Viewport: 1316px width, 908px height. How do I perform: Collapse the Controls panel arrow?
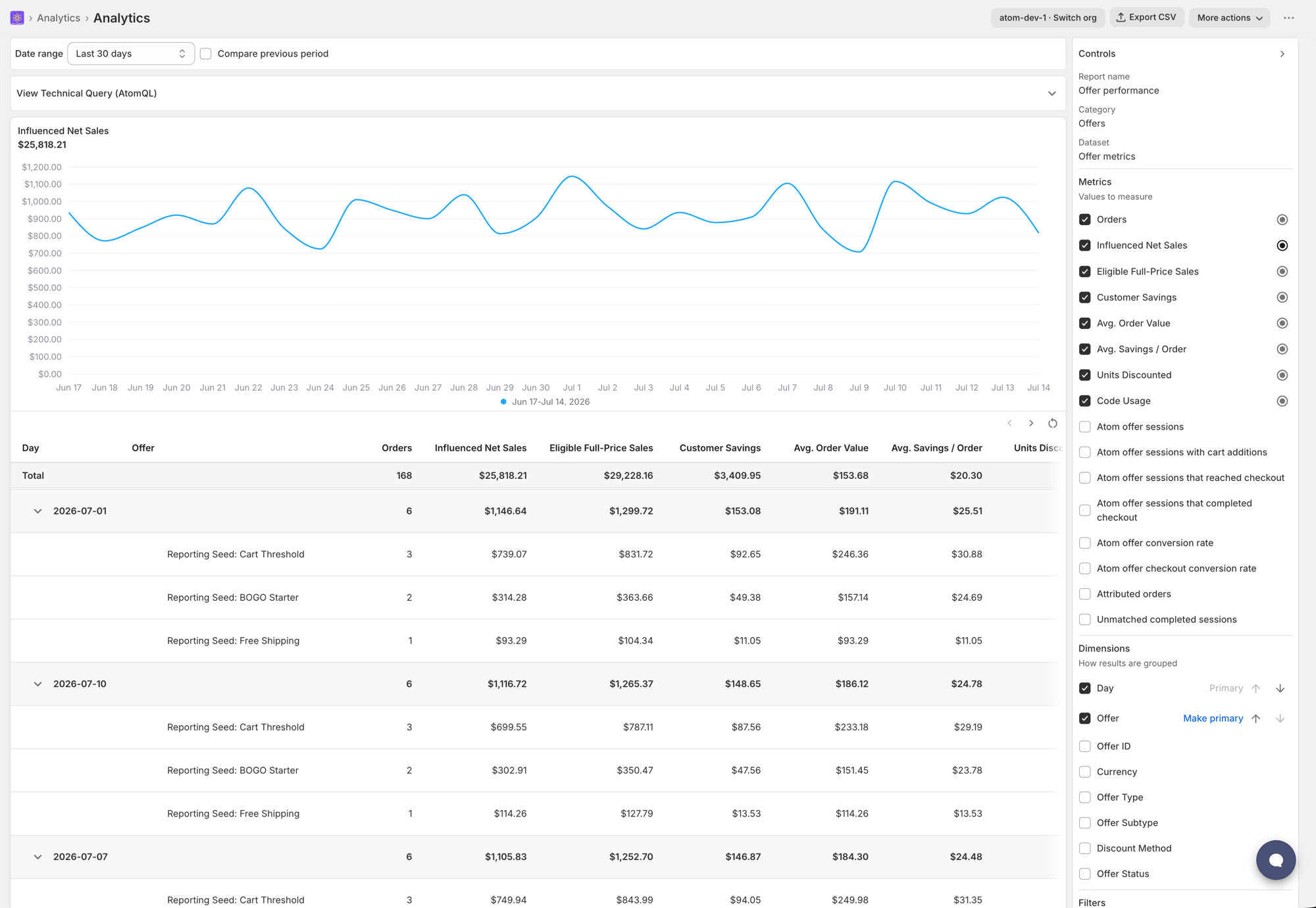(1282, 54)
